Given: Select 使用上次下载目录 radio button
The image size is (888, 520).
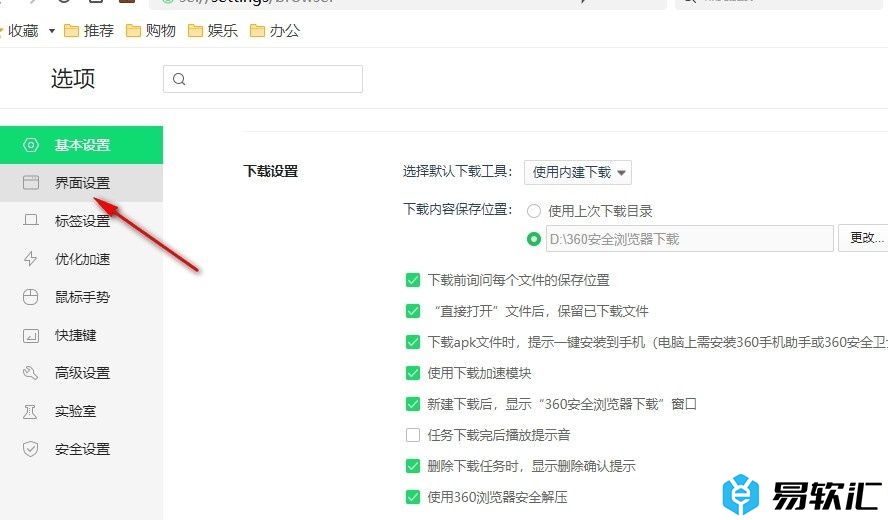Looking at the screenshot, I should tap(533, 211).
